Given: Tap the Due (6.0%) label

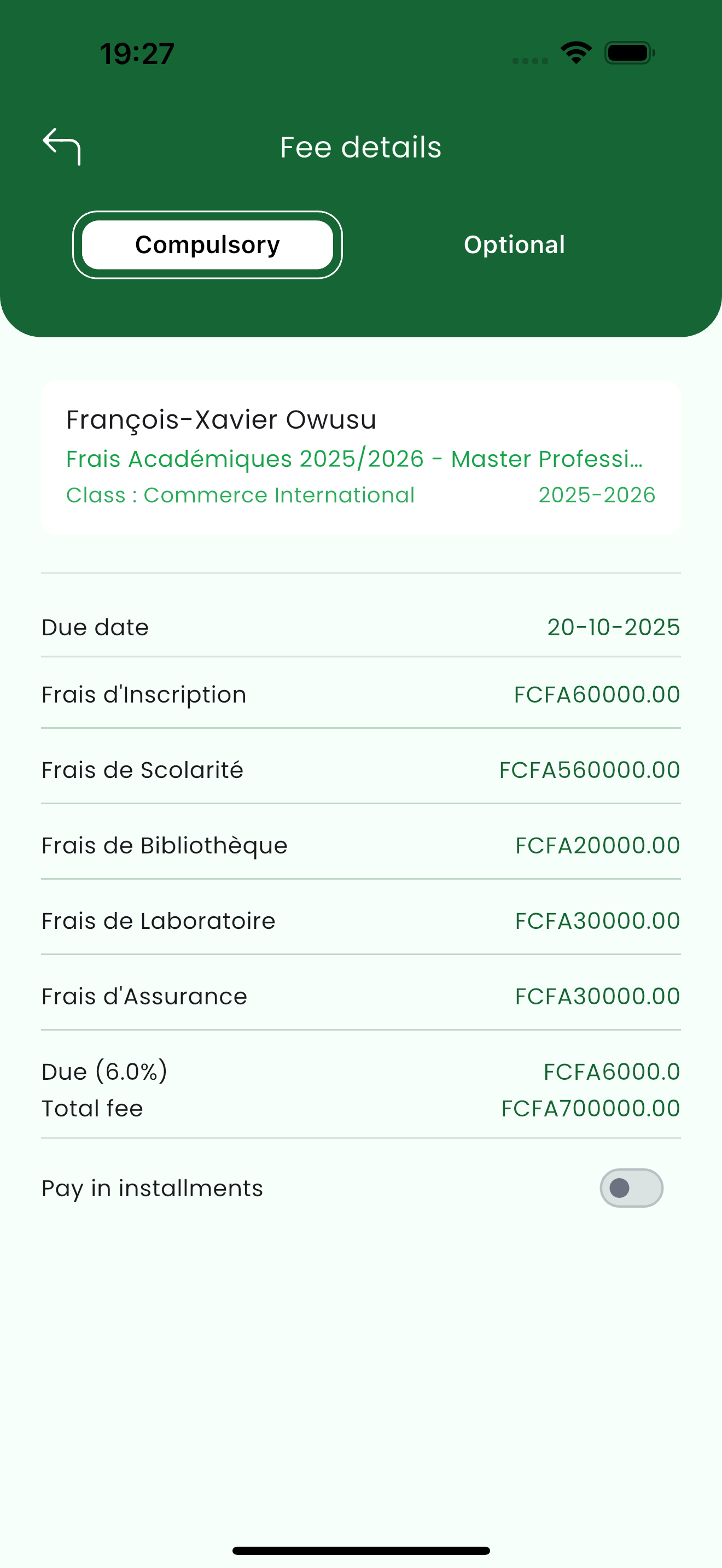Looking at the screenshot, I should point(104,1072).
